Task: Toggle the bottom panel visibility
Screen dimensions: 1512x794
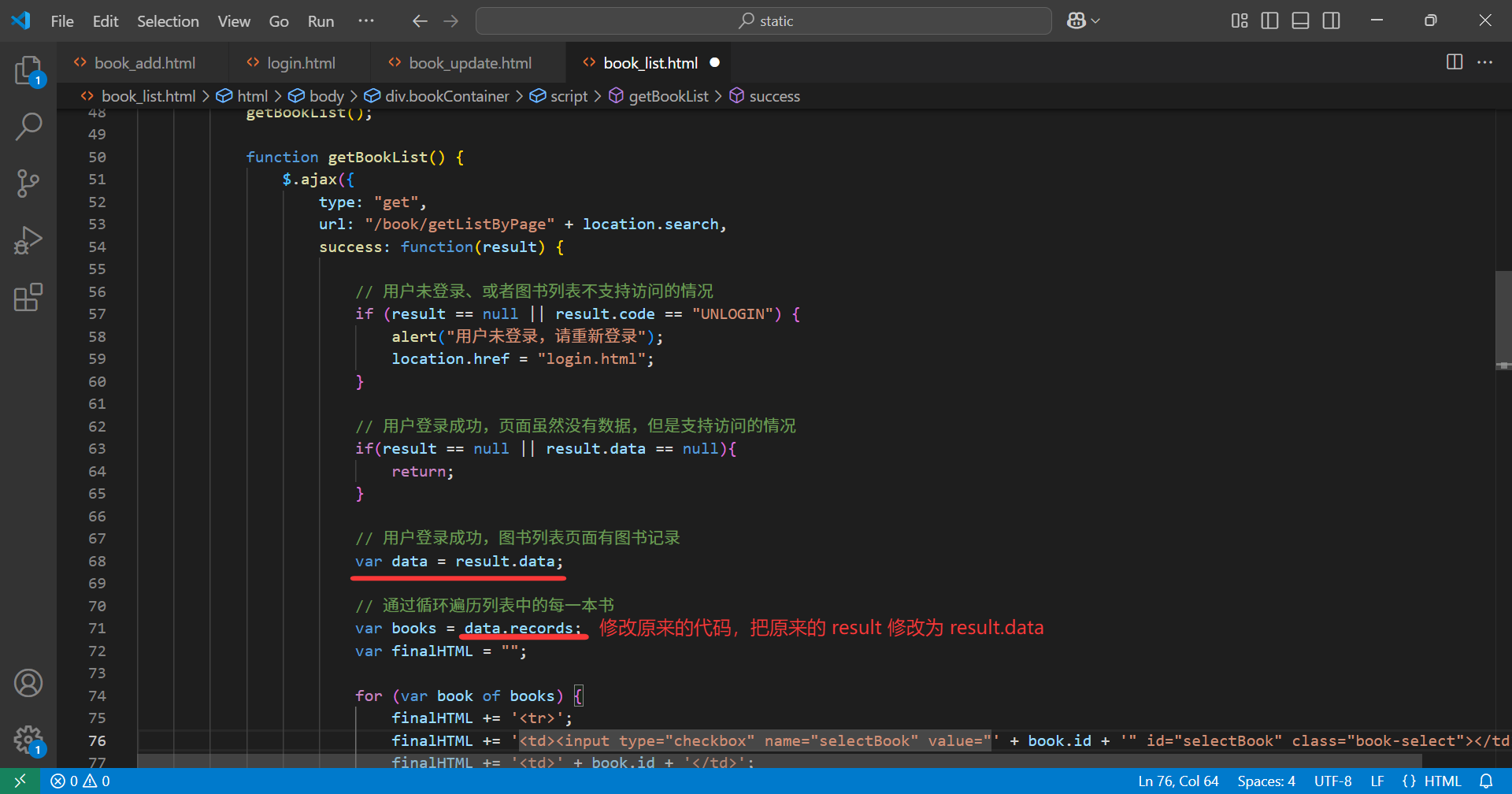Action: click(x=1301, y=20)
